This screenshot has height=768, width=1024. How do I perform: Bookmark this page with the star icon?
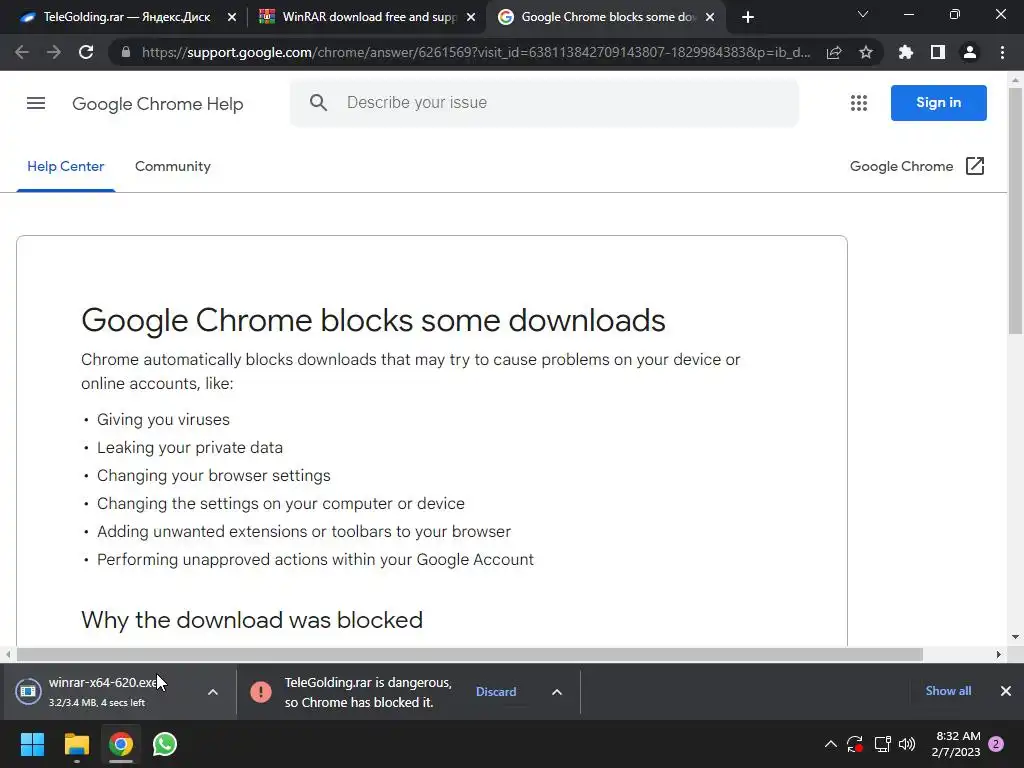click(x=866, y=52)
